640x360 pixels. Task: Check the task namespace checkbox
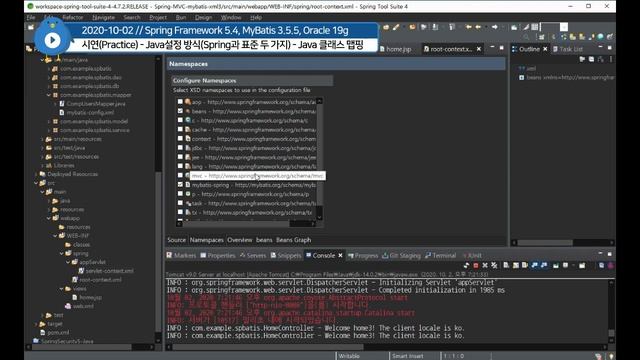click(x=180, y=203)
